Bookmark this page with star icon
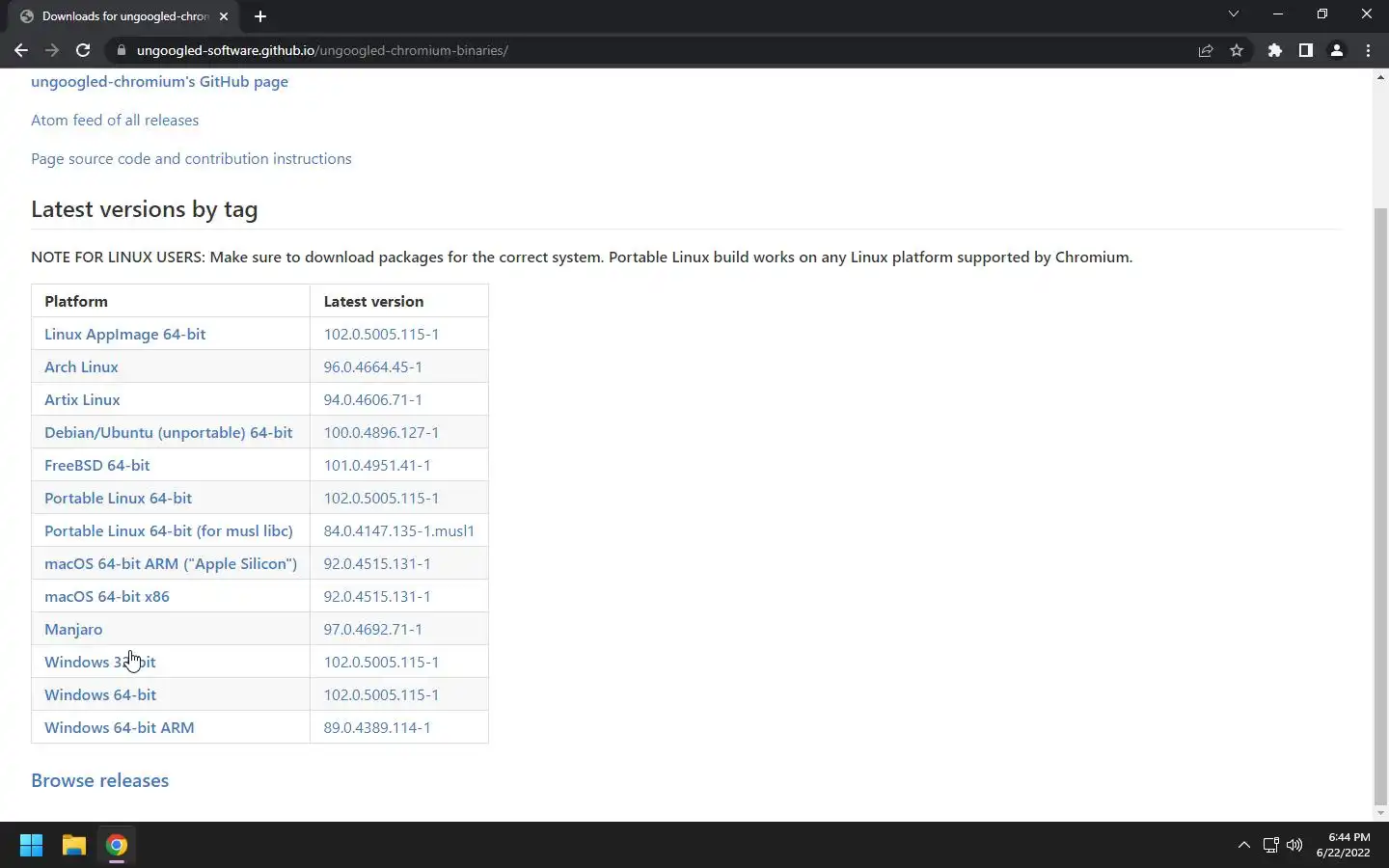 click(1237, 50)
